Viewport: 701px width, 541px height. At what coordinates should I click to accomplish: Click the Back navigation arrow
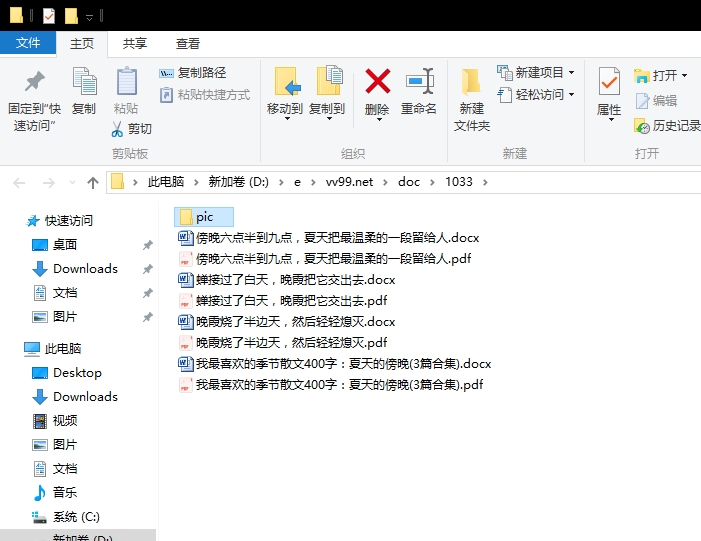click(x=19, y=182)
